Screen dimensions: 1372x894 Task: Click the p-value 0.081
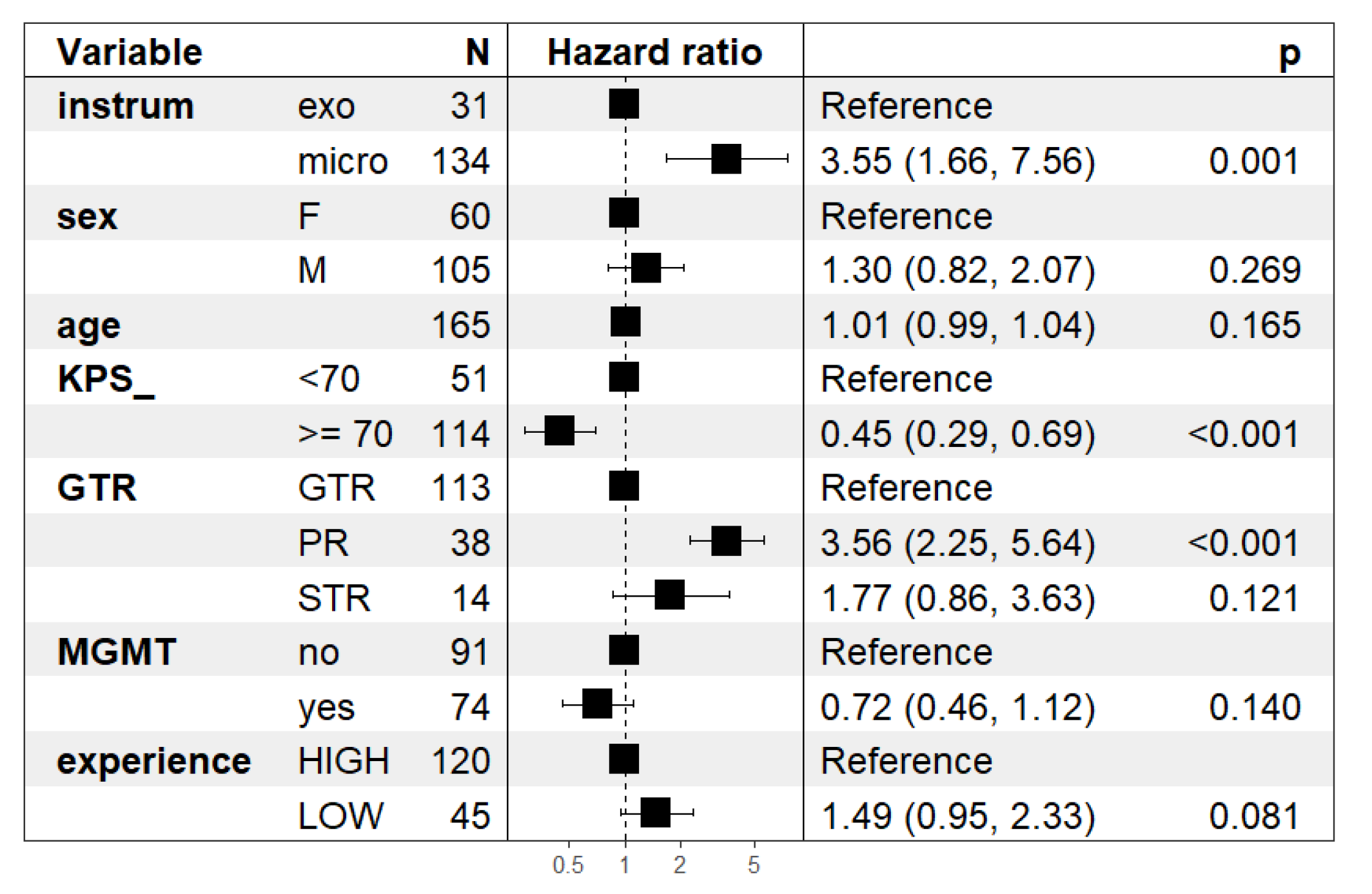(1255, 816)
